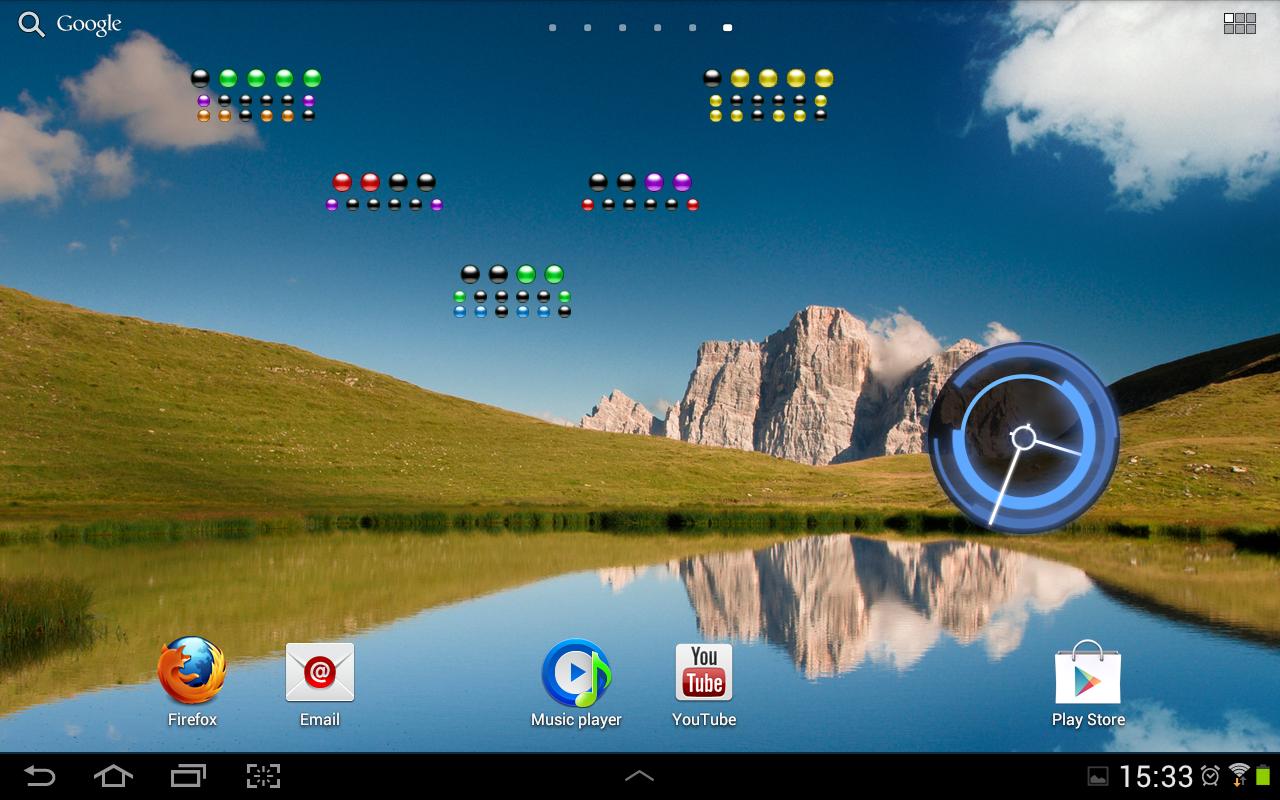Screen dimensions: 1280x800
Task: Open the all apps grid
Action: [x=1240, y=24]
